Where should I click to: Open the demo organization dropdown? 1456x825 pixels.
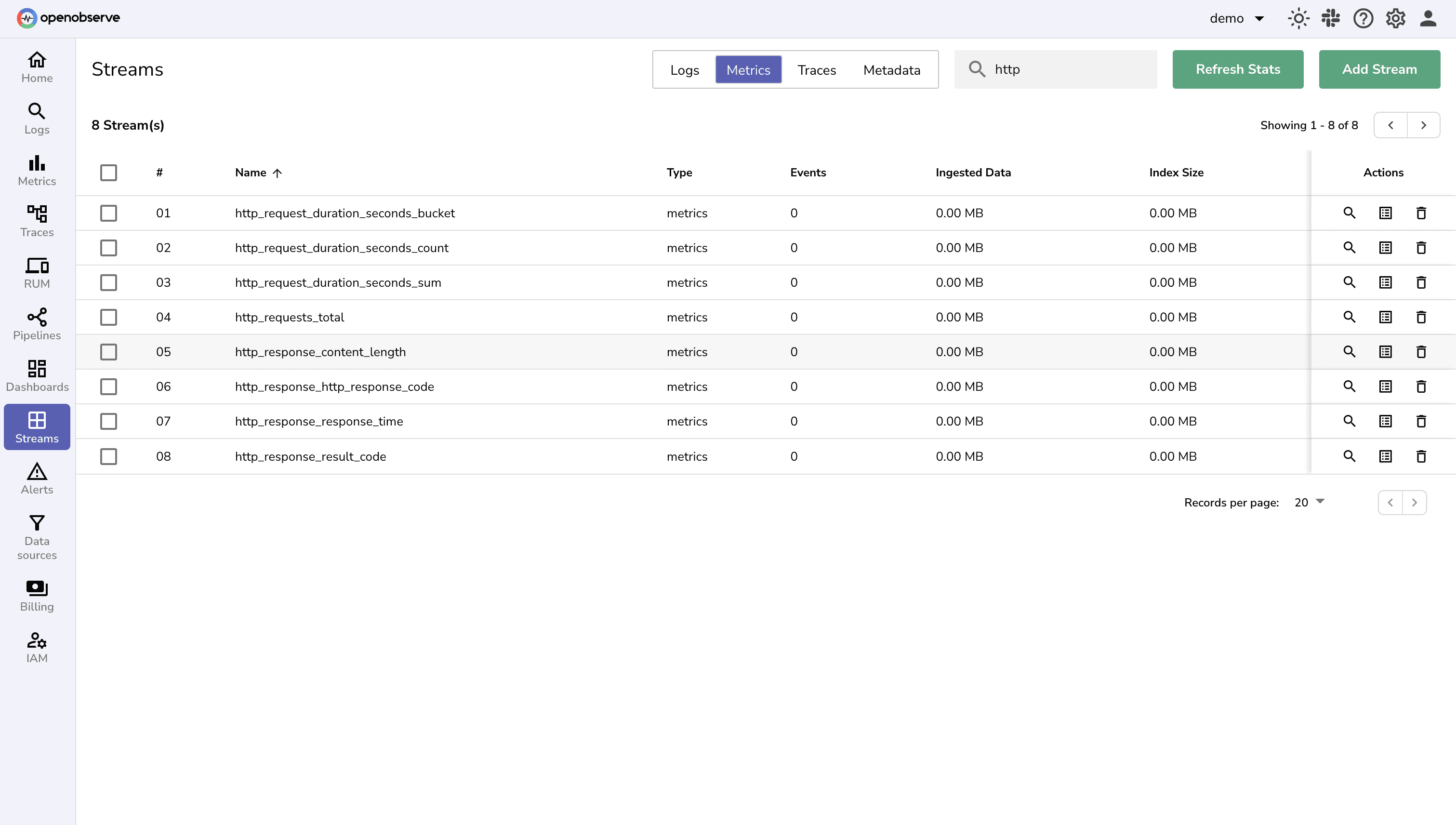[1237, 18]
